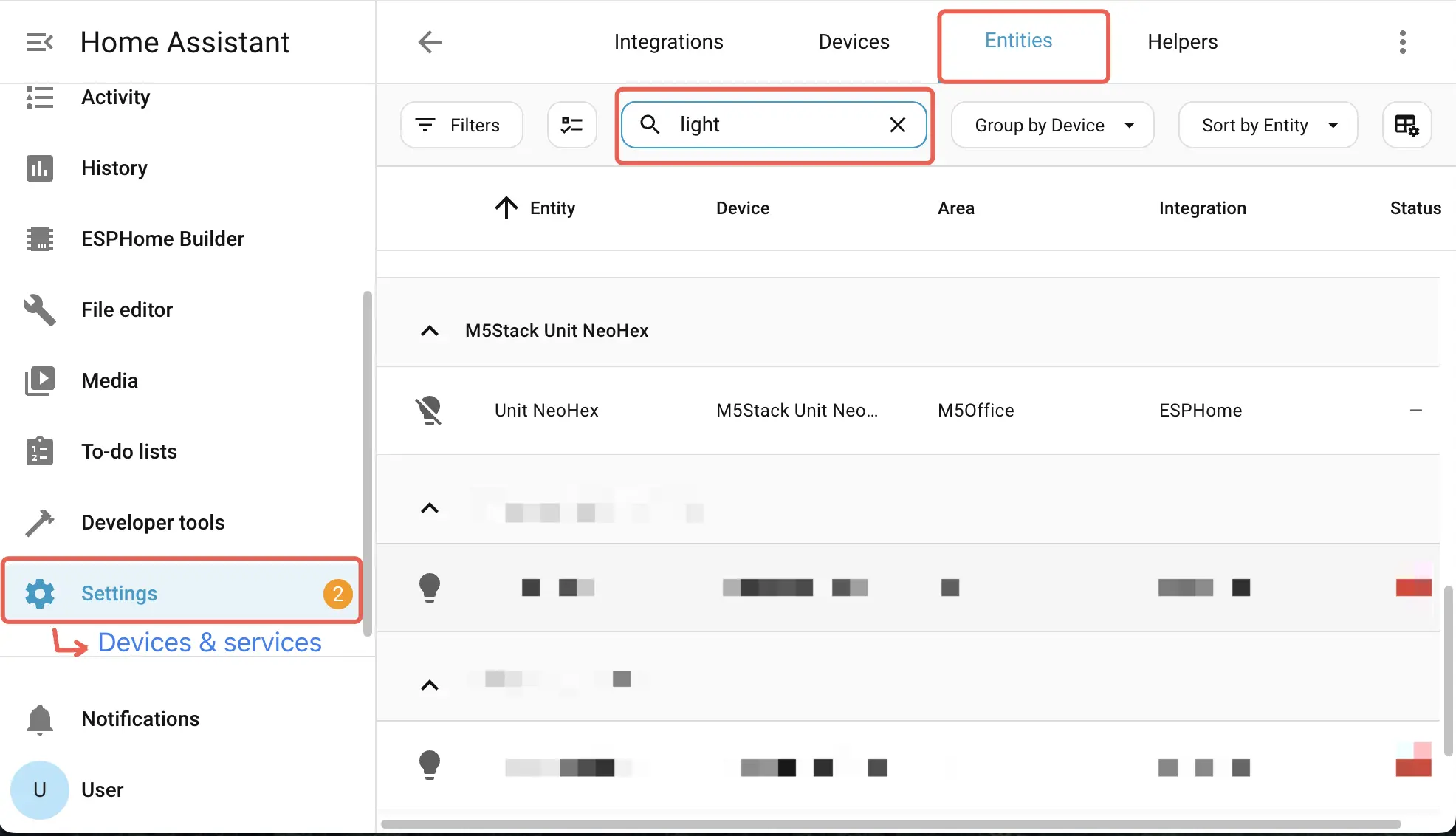Open the three-dot overflow menu
Screen dimensions: 1456x836
tap(1402, 42)
